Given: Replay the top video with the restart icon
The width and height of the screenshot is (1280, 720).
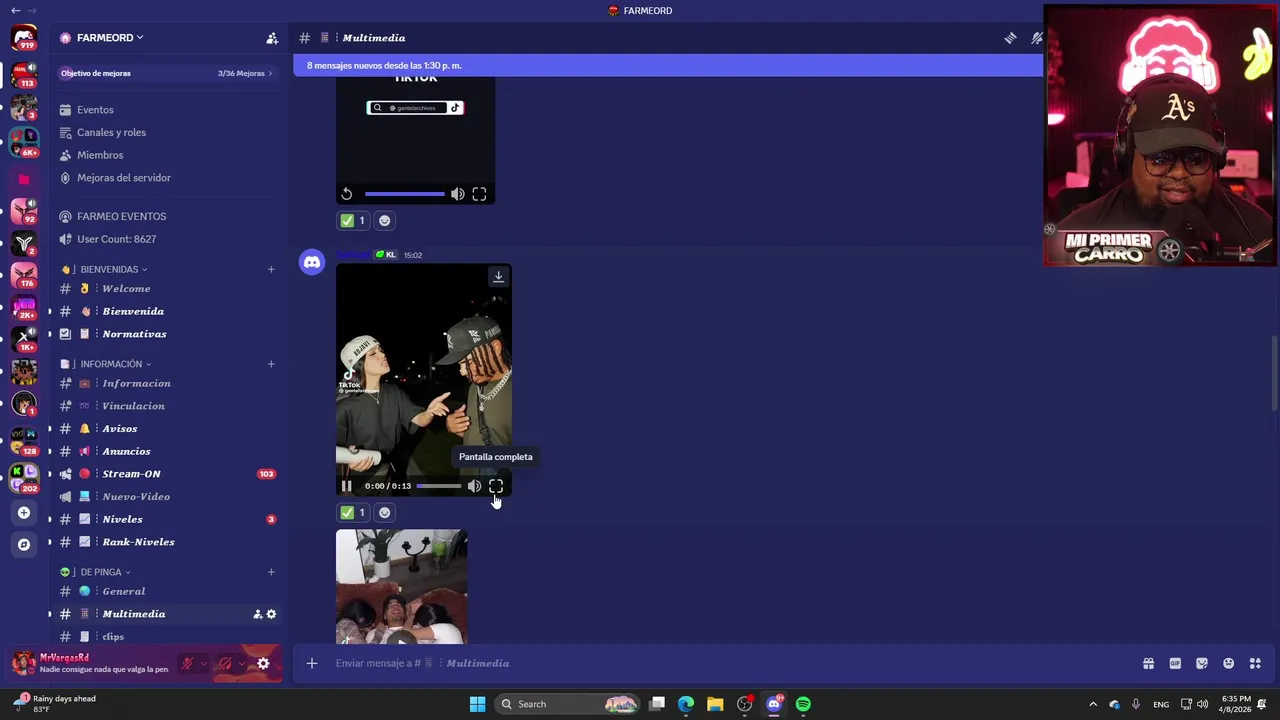Looking at the screenshot, I should [x=346, y=194].
